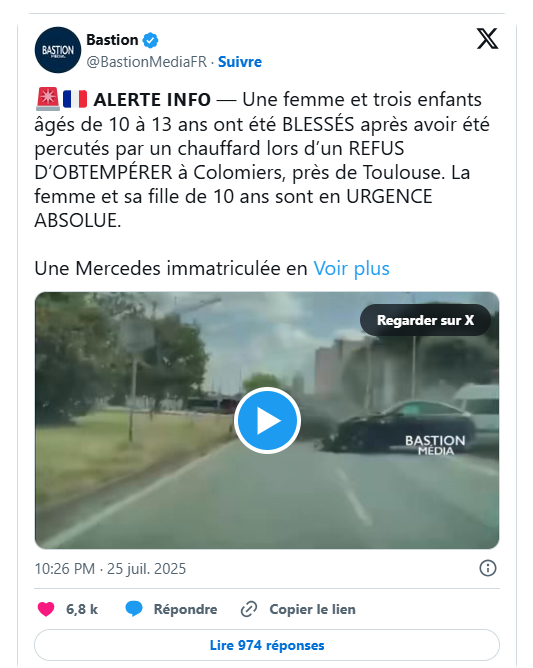The width and height of the screenshot is (533, 668).
Task: Click the X logo in the tweet corner
Action: (x=487, y=39)
